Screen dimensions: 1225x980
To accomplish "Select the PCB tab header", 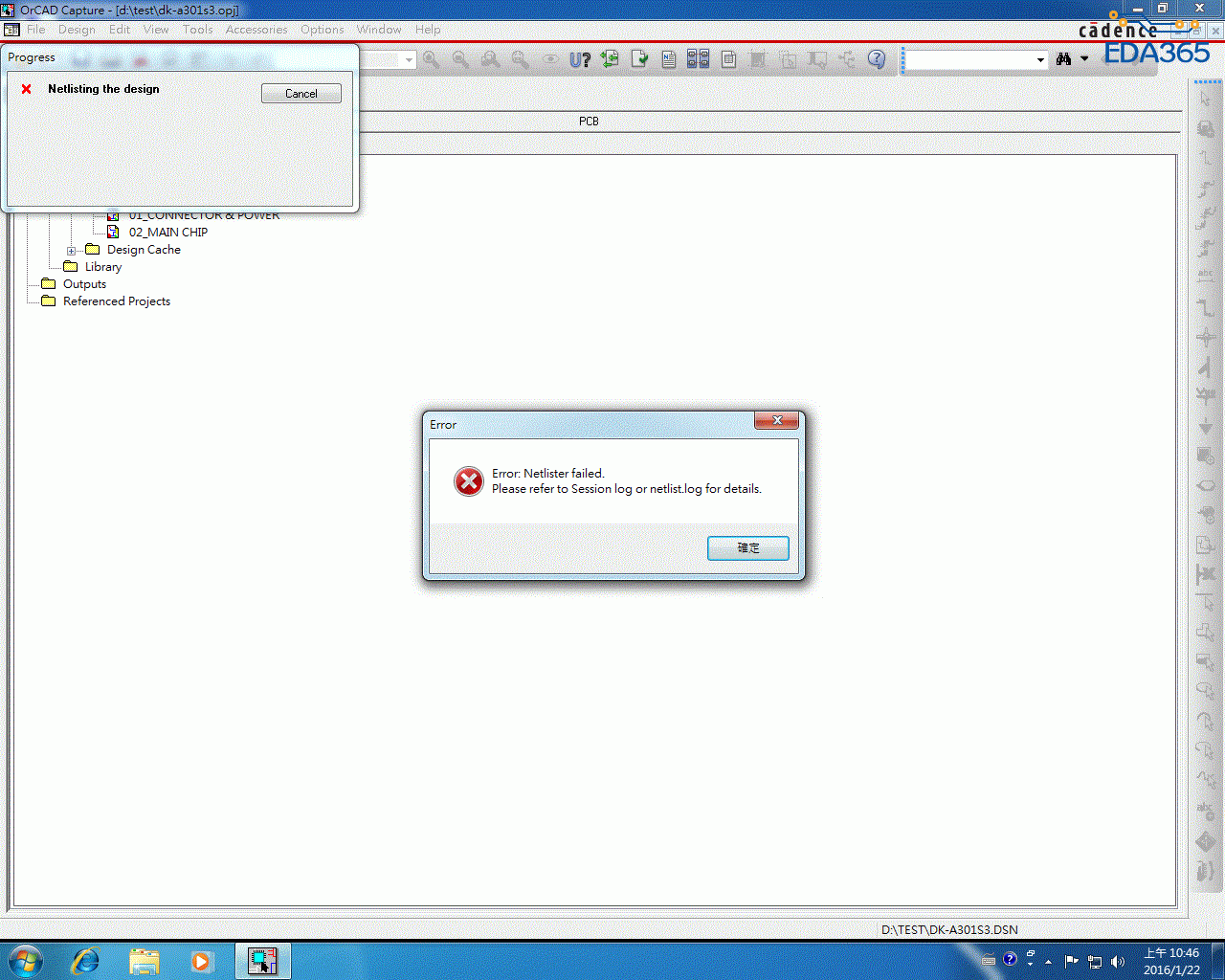I will 589,122.
